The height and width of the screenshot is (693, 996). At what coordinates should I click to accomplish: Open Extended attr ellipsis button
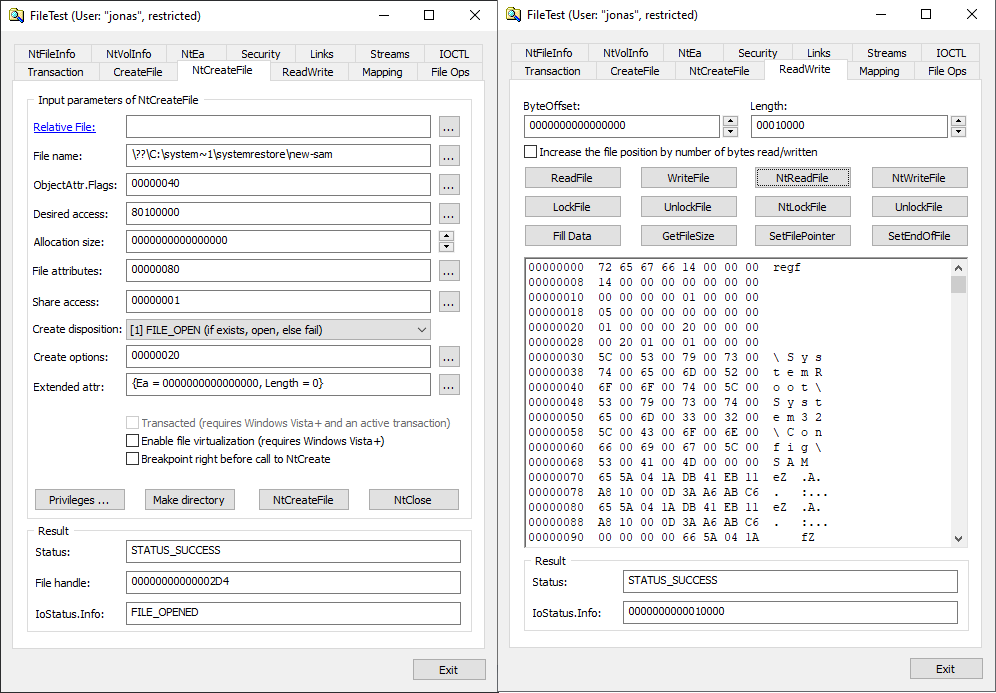[449, 385]
